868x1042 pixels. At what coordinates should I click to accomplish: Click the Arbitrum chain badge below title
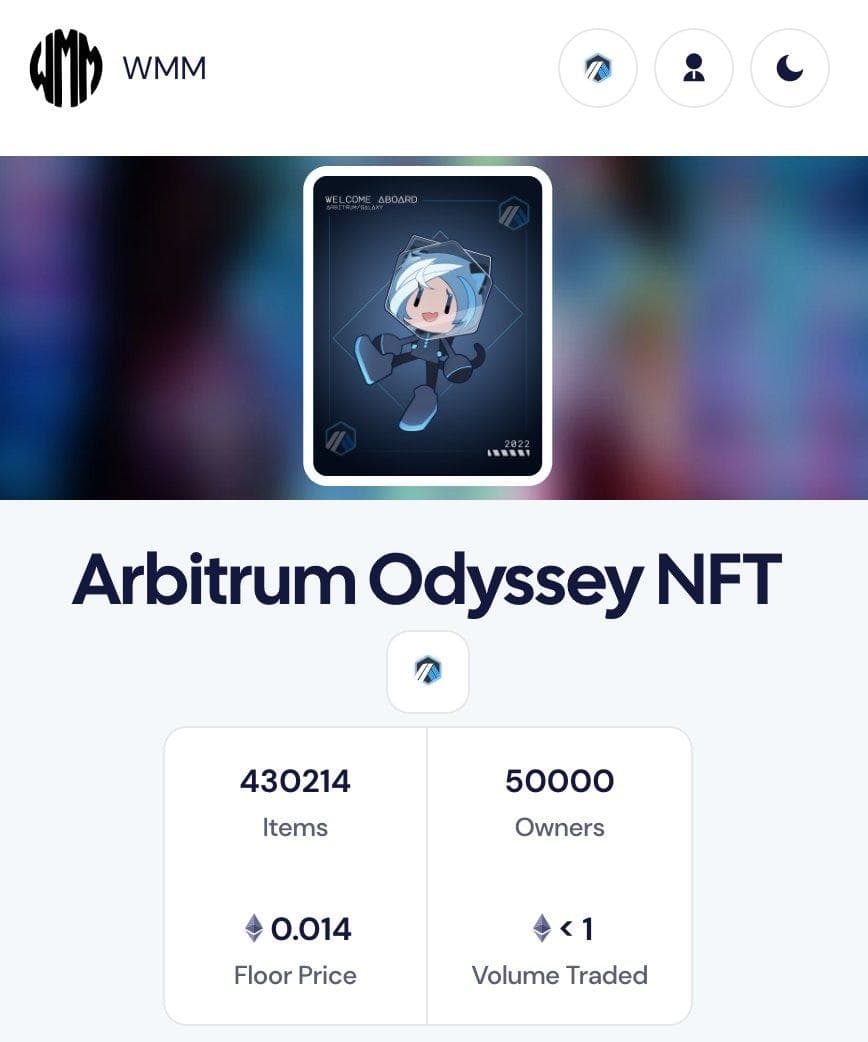pos(427,671)
